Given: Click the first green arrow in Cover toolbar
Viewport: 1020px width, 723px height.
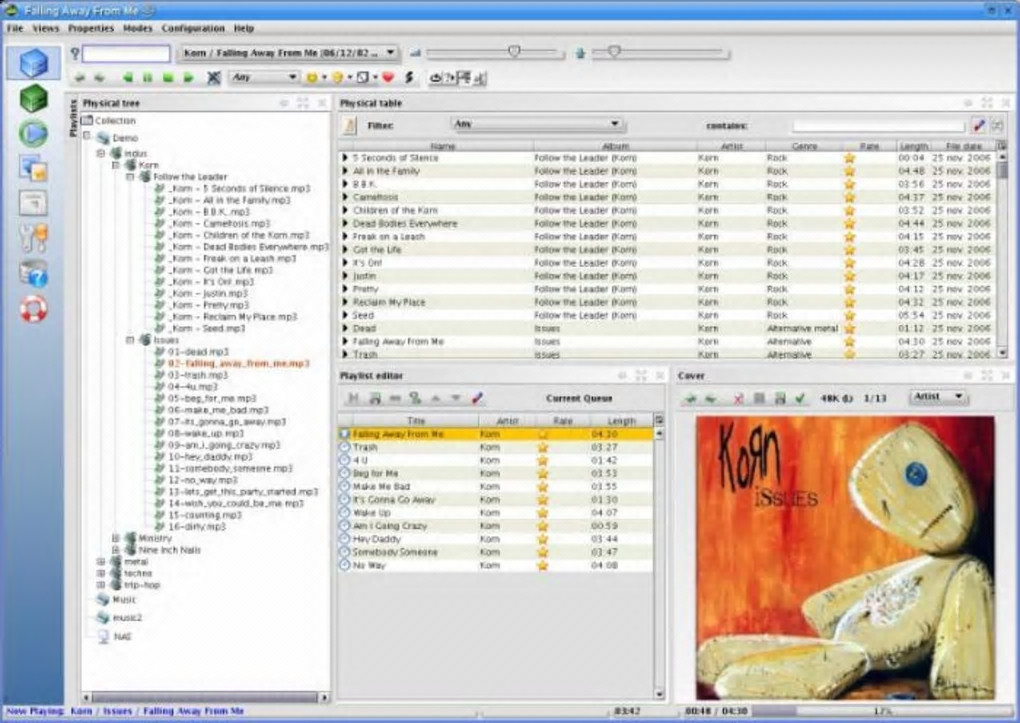Looking at the screenshot, I should 691,398.
